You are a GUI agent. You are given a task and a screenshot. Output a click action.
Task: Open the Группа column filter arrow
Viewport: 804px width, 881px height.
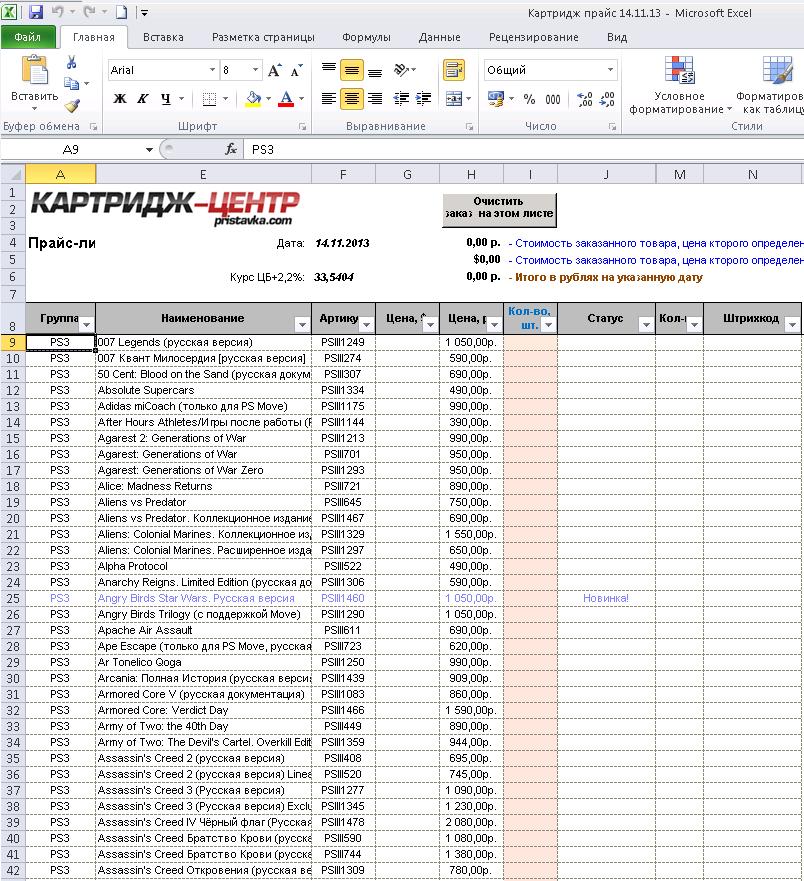coord(87,325)
